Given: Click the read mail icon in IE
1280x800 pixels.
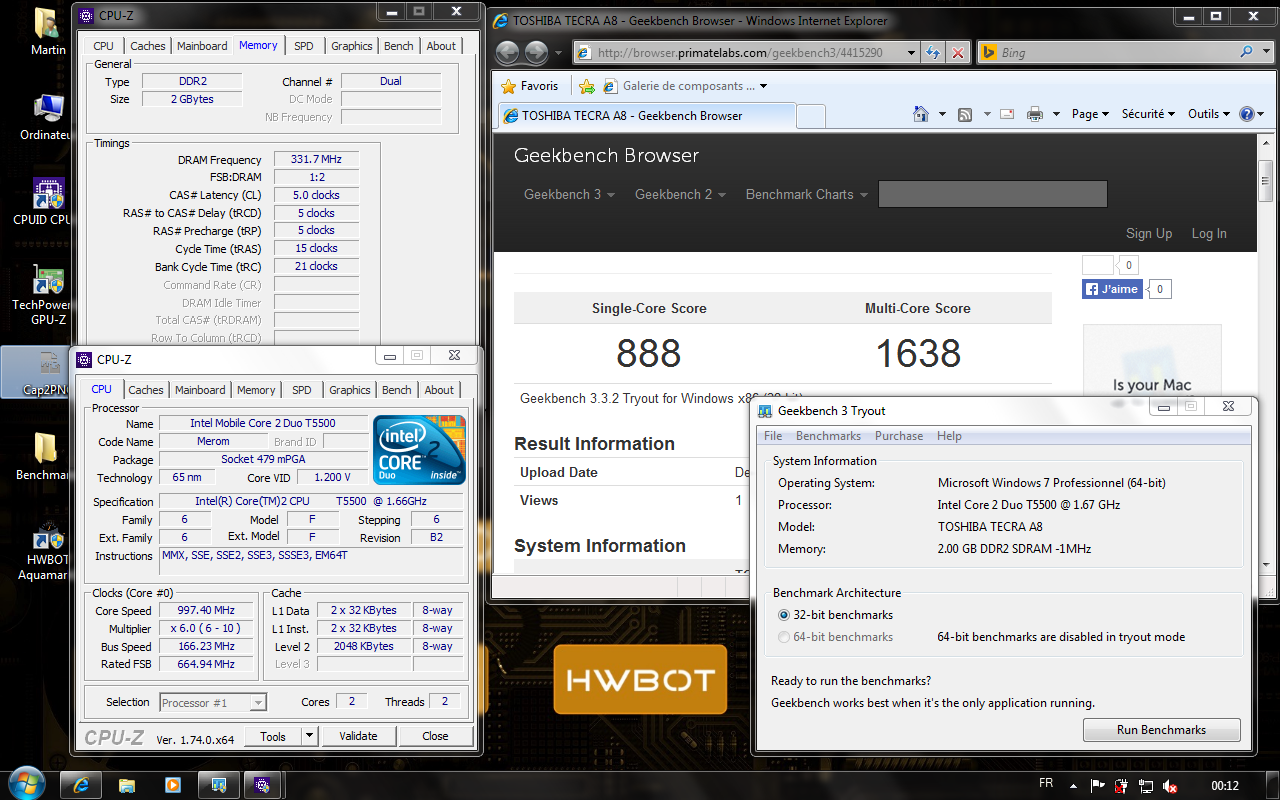Looking at the screenshot, I should (1006, 114).
